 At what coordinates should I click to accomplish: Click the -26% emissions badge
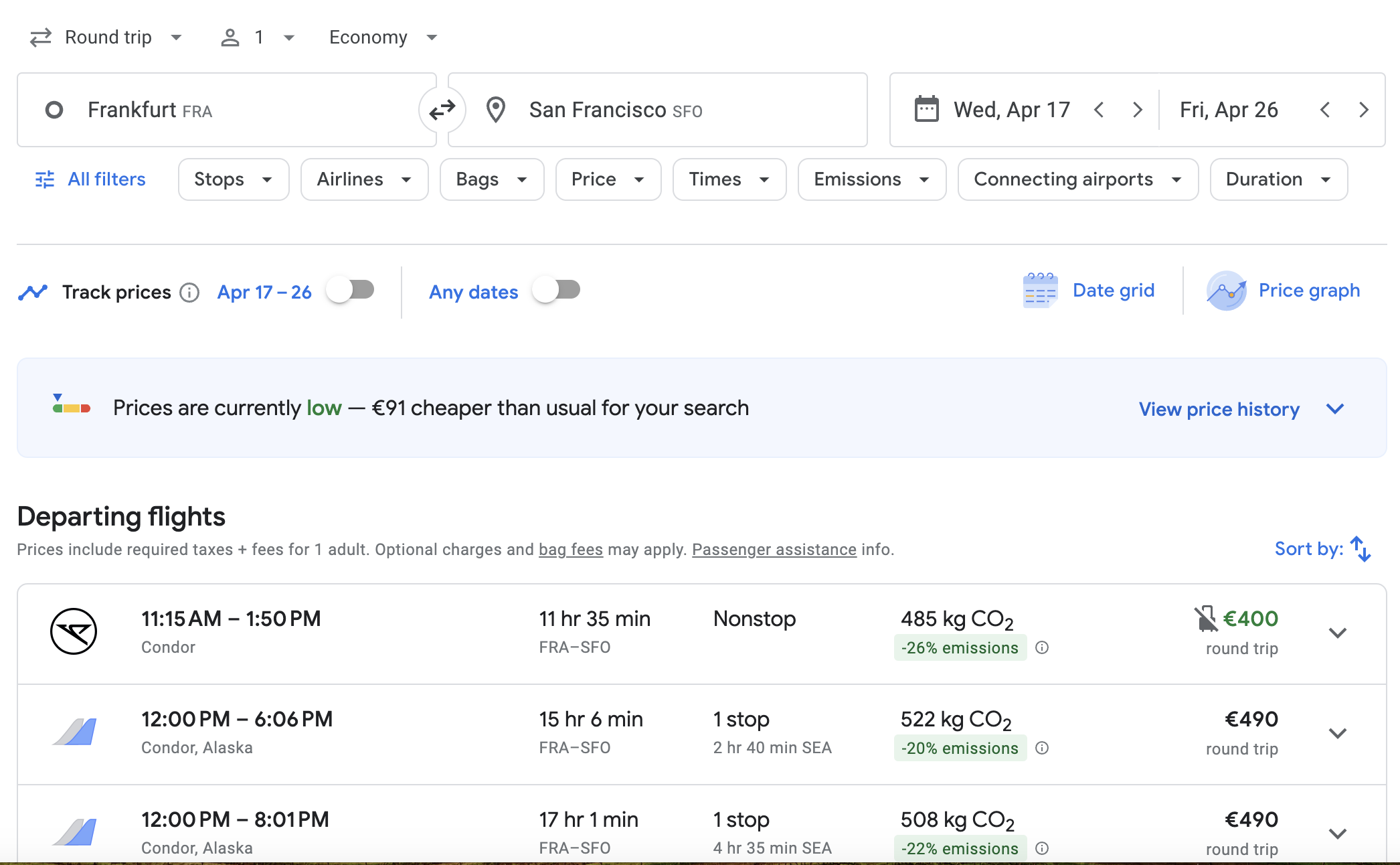coord(960,647)
